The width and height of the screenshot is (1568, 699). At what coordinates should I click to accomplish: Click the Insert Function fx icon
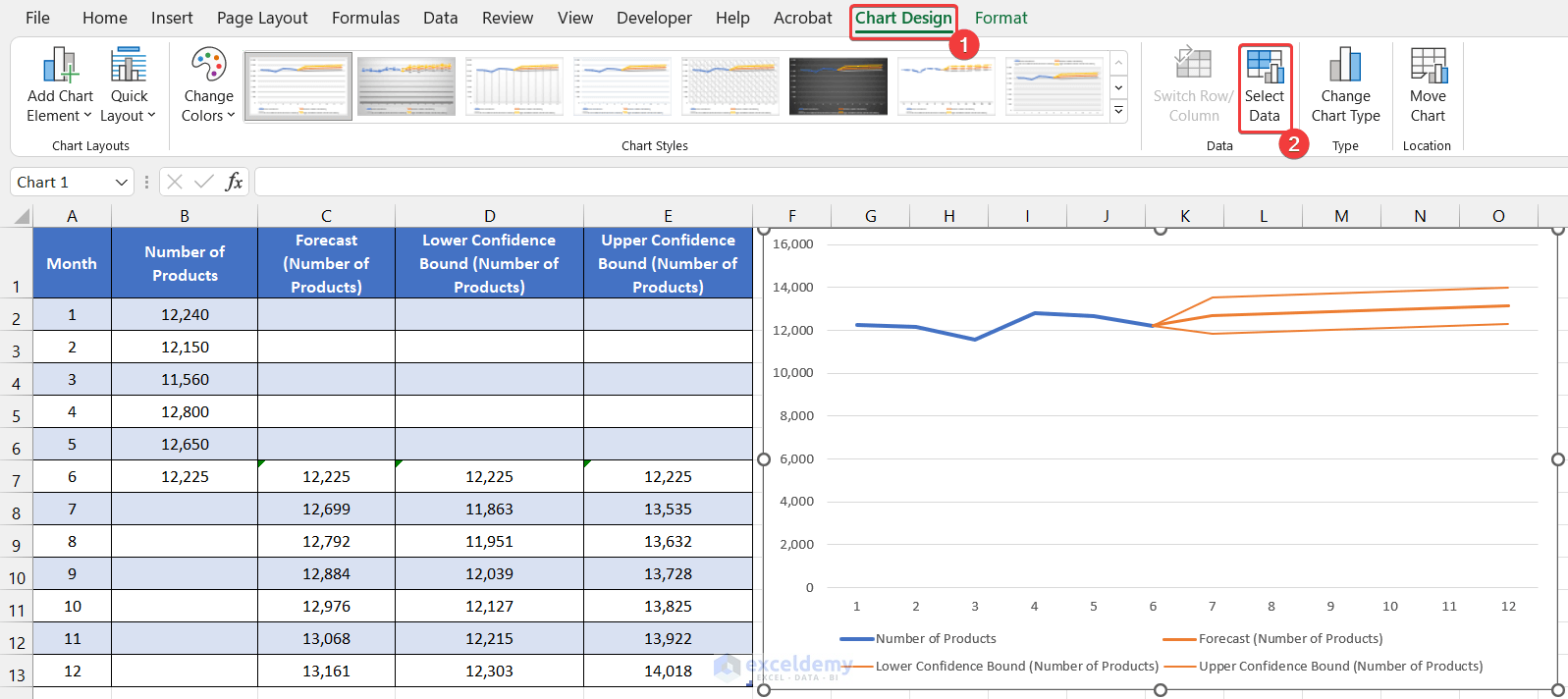[x=234, y=182]
